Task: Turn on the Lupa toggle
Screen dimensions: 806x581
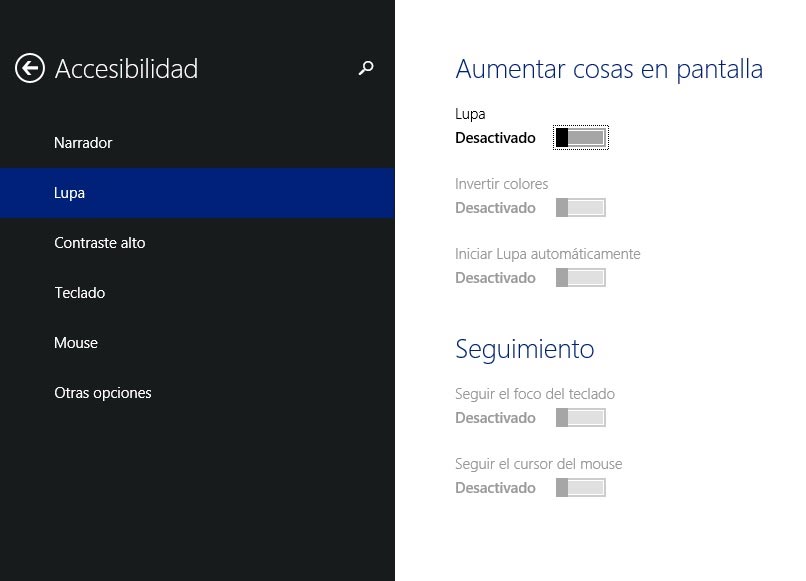Action: [x=581, y=138]
